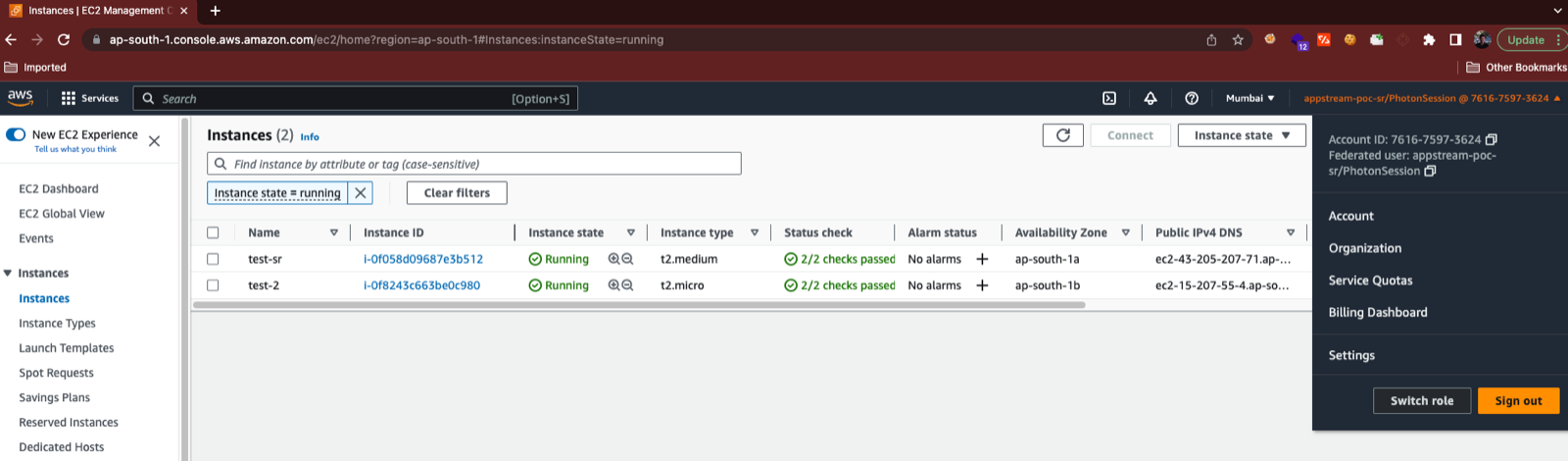Open Spot Requests in the sidebar
Viewport: 1568px width, 461px height.
57,373
